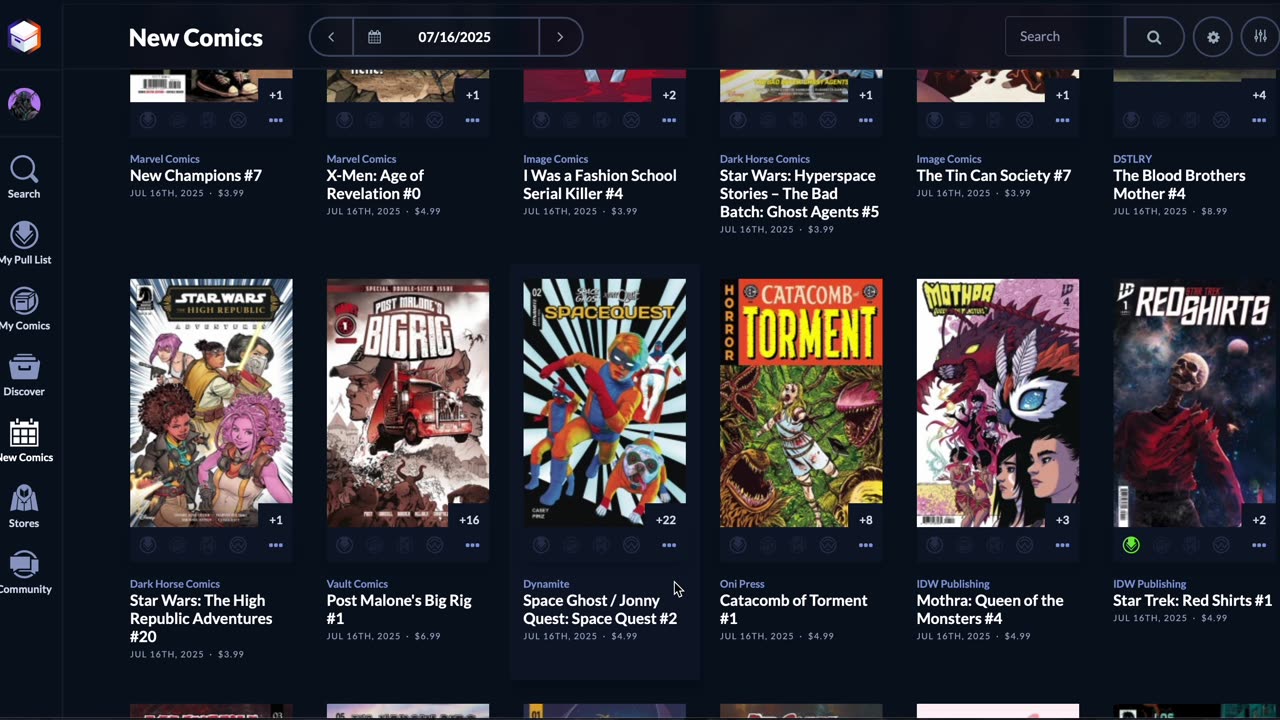This screenshot has height=720, width=1280.
Task: Open the user profile avatar
Action: pos(24,104)
